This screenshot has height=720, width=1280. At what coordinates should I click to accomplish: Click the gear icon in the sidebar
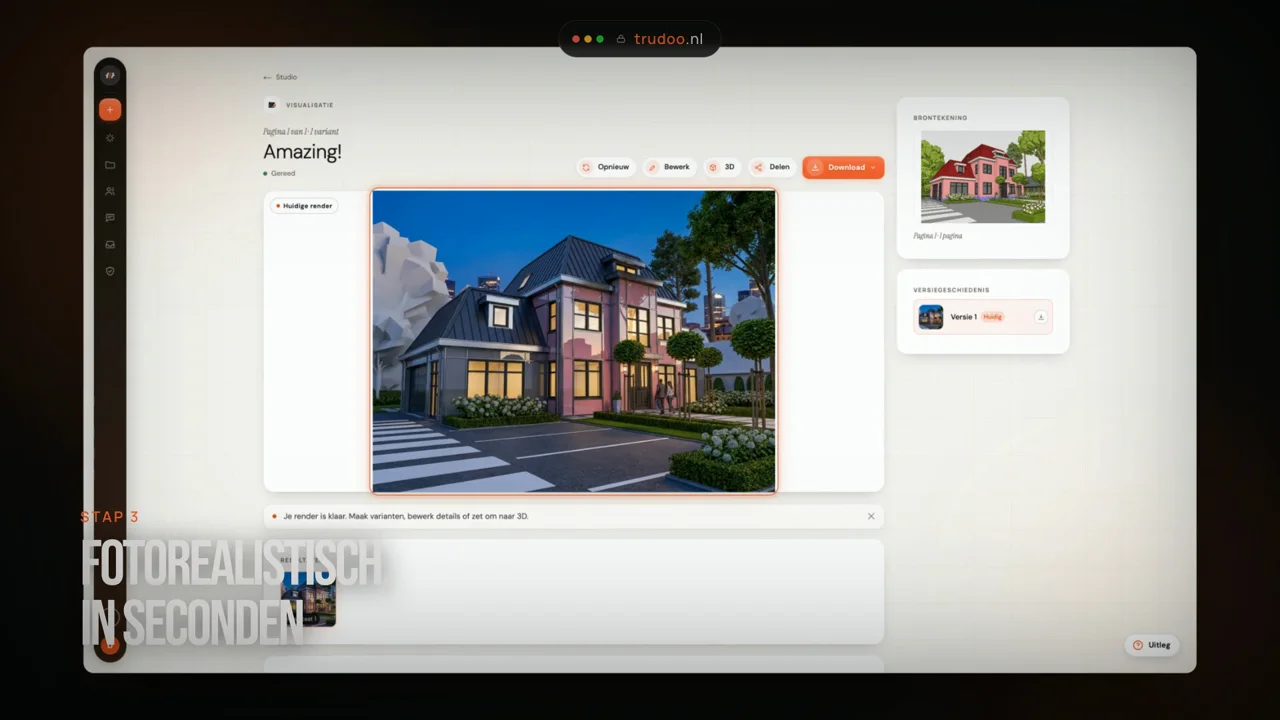click(110, 138)
